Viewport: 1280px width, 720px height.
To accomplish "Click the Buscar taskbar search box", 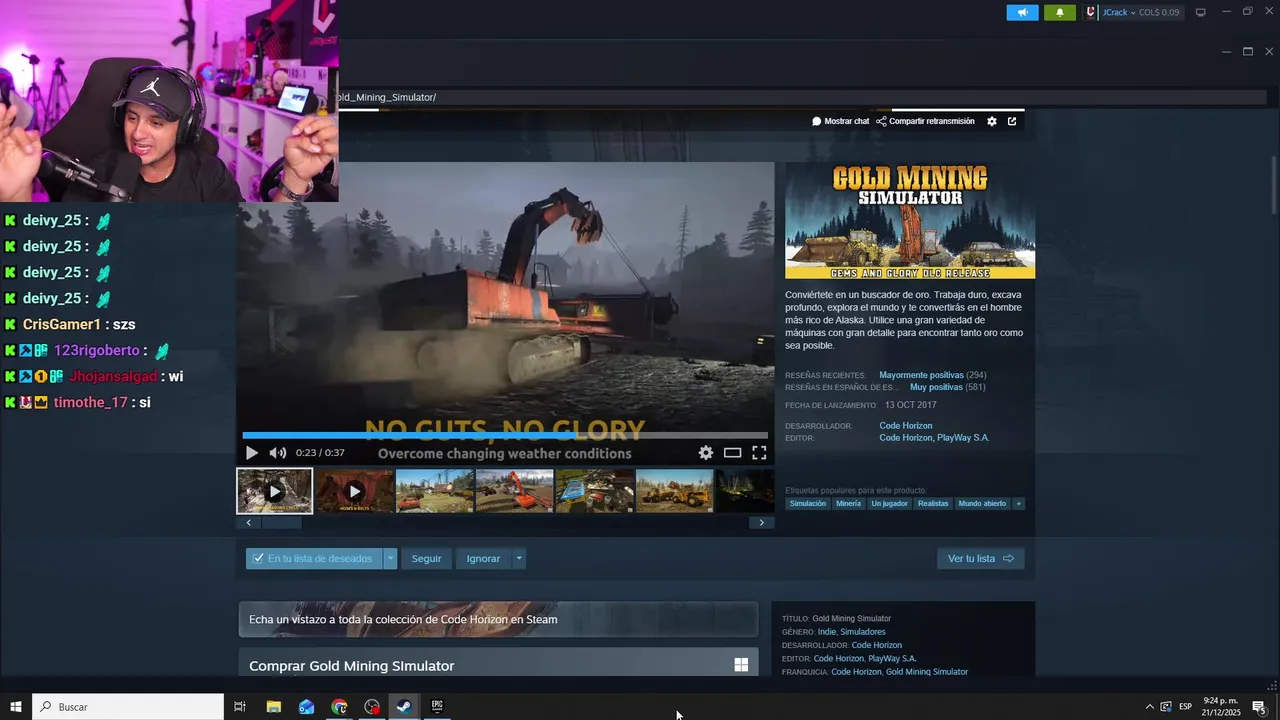I will tap(128, 707).
